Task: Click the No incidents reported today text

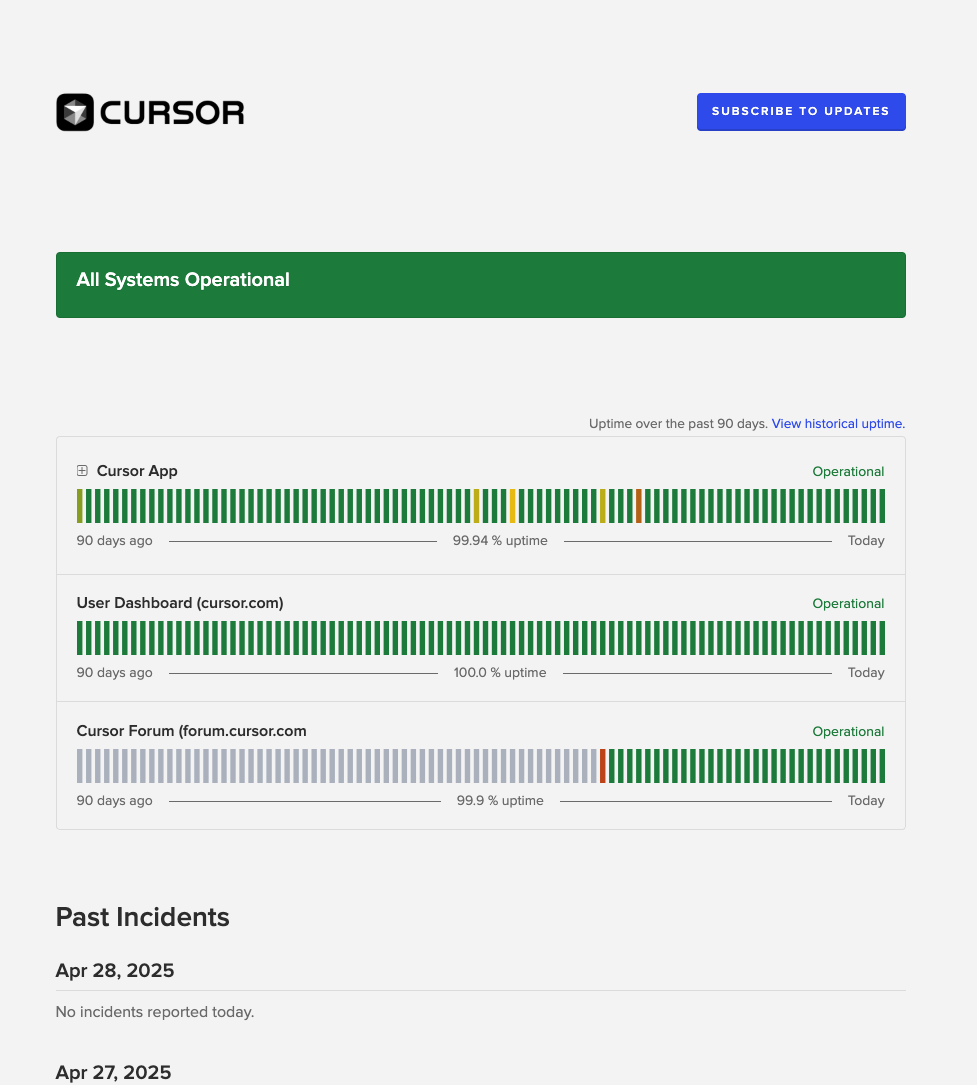Action: coord(155,1012)
